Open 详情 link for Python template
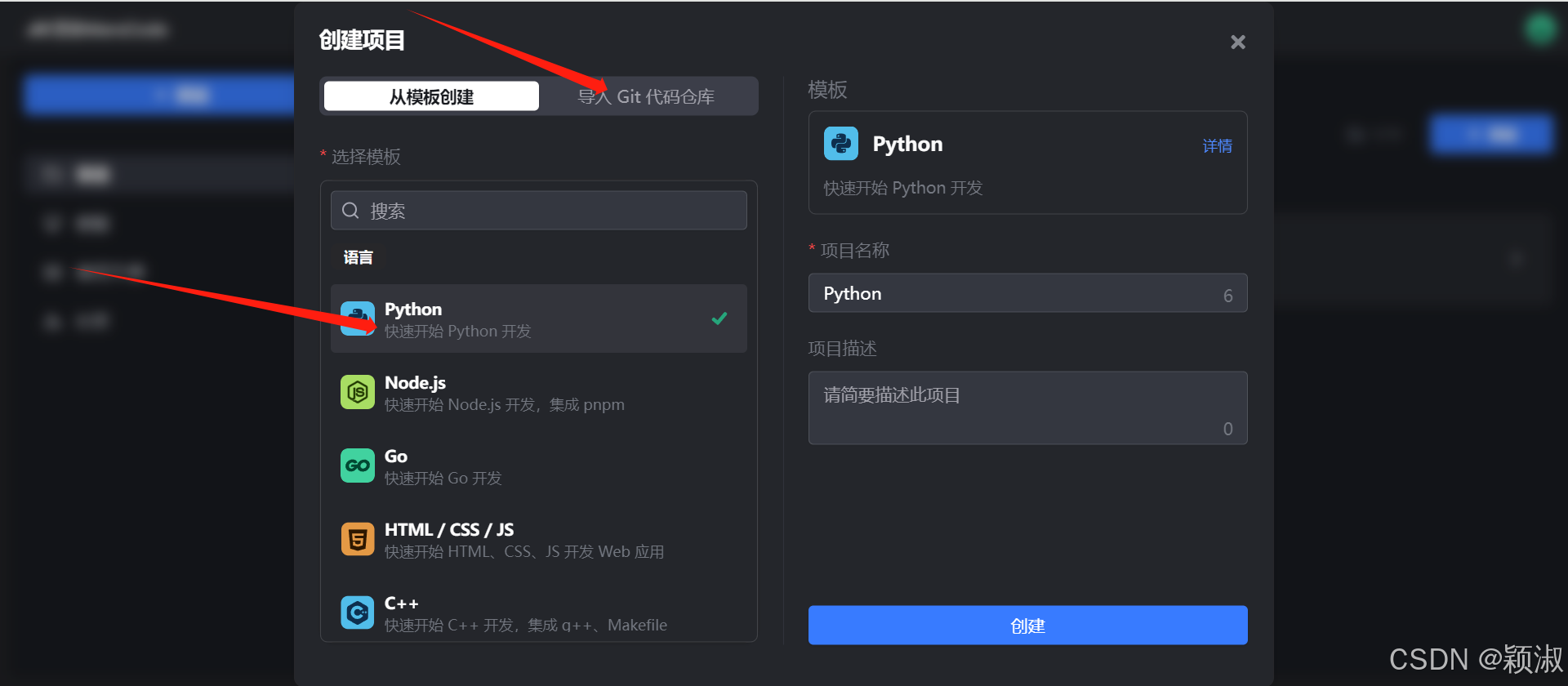This screenshot has width=1568, height=686. [x=1217, y=146]
